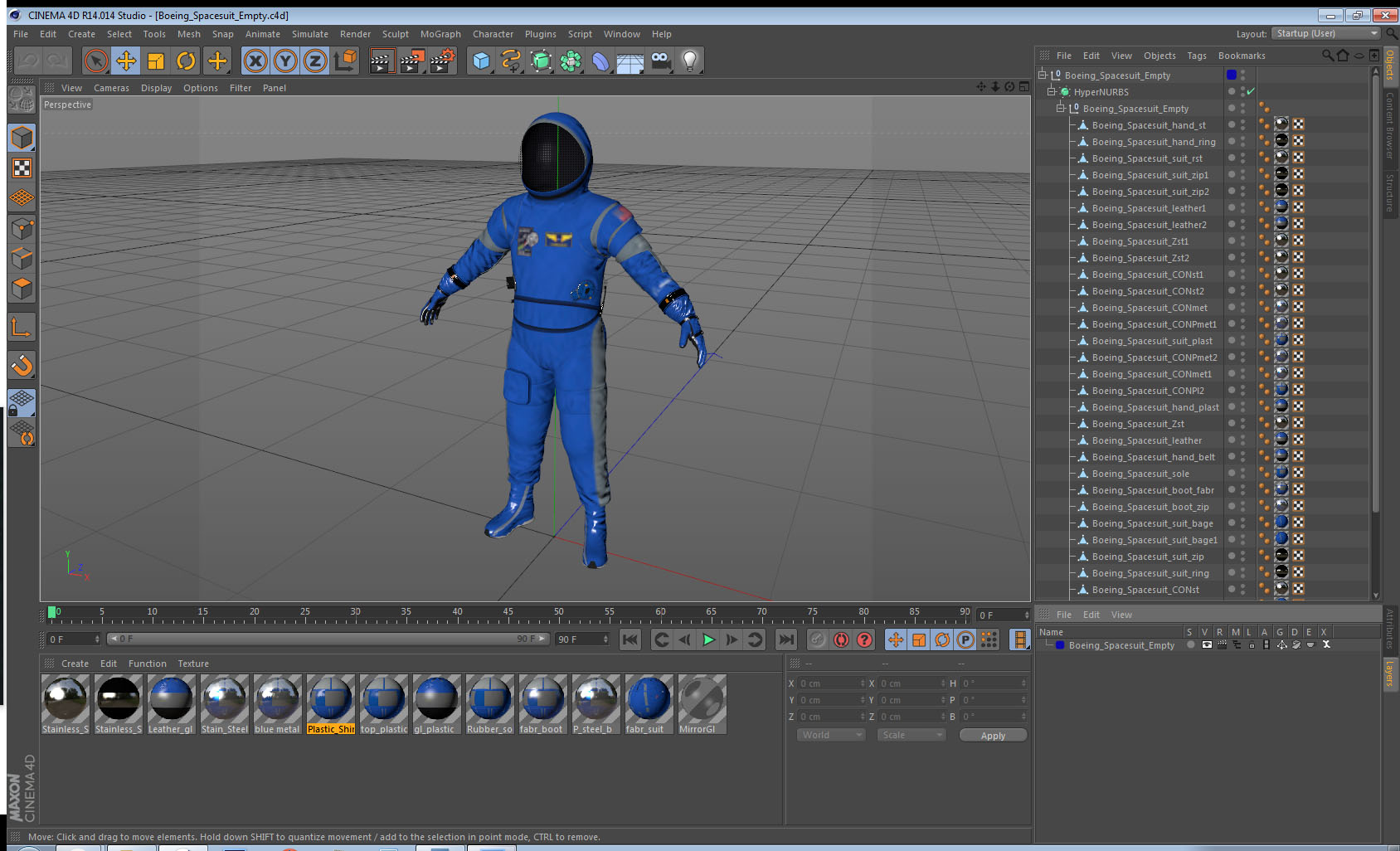Toggle Autokeying button
This screenshot has width=1400, height=851.
pyautogui.click(x=841, y=639)
